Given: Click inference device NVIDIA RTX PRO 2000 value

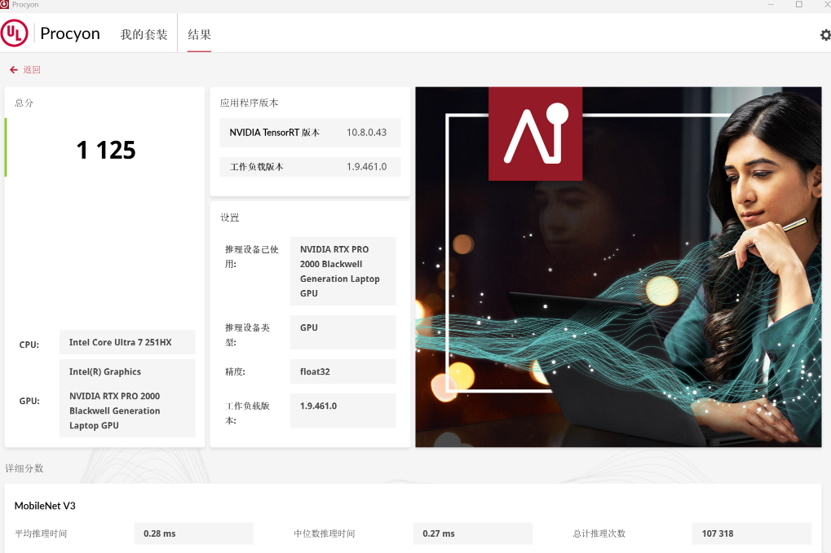Looking at the screenshot, I should coord(342,271).
